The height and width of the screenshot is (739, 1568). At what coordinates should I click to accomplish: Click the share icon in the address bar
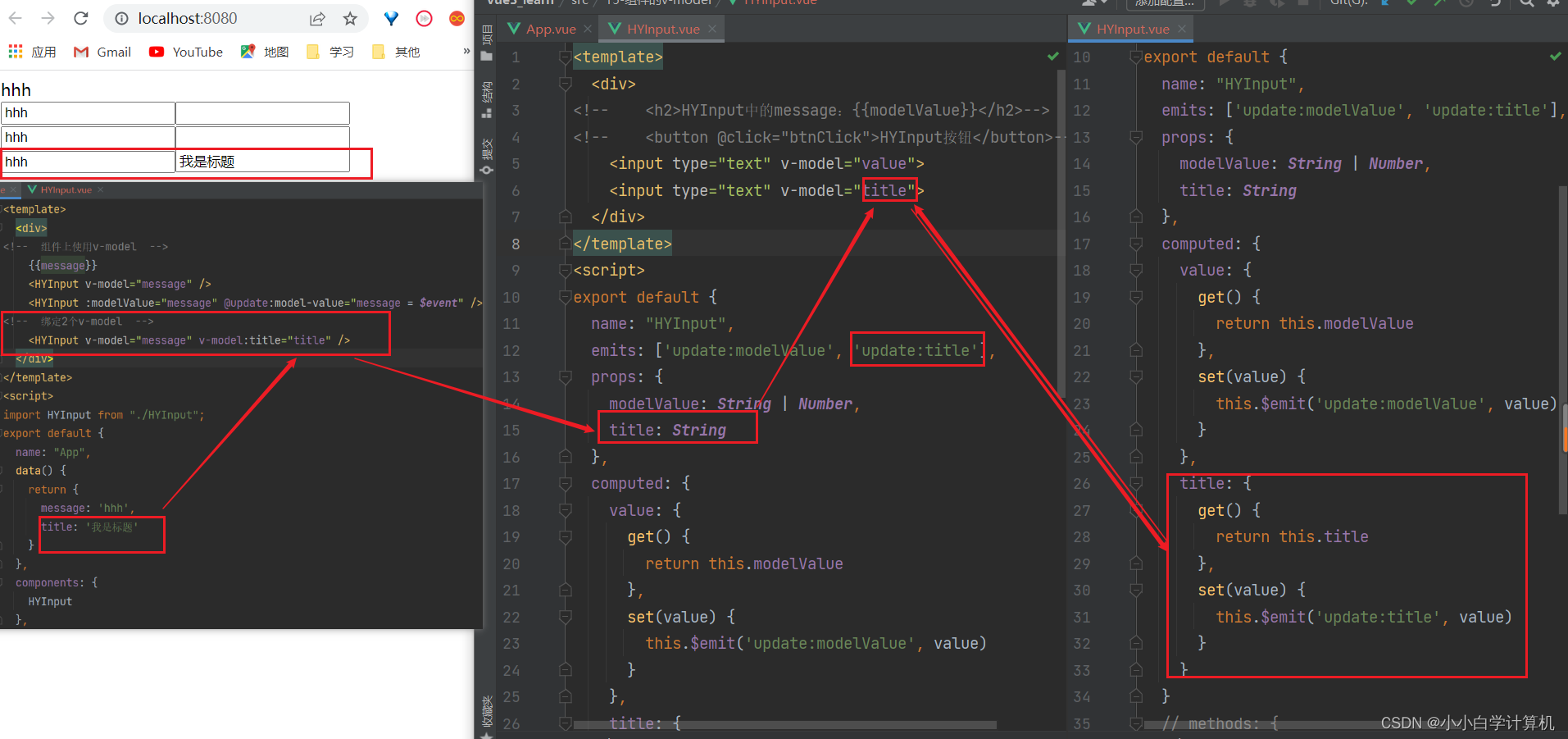pos(317,19)
